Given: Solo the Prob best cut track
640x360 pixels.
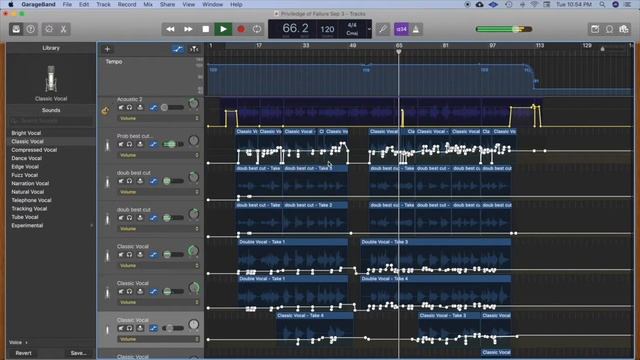Looking at the screenshot, I should (129, 144).
